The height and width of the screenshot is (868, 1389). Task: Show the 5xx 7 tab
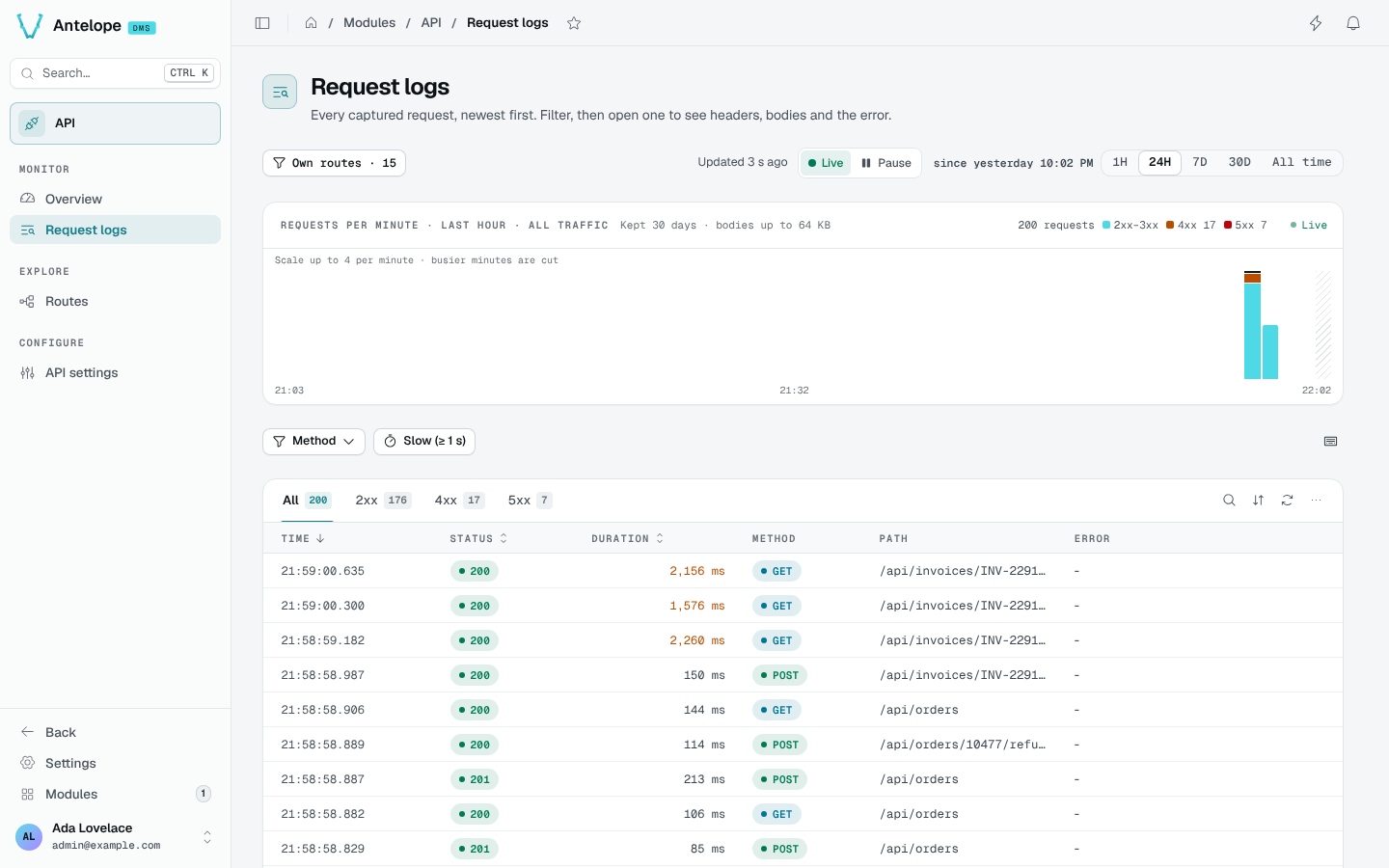click(x=530, y=501)
